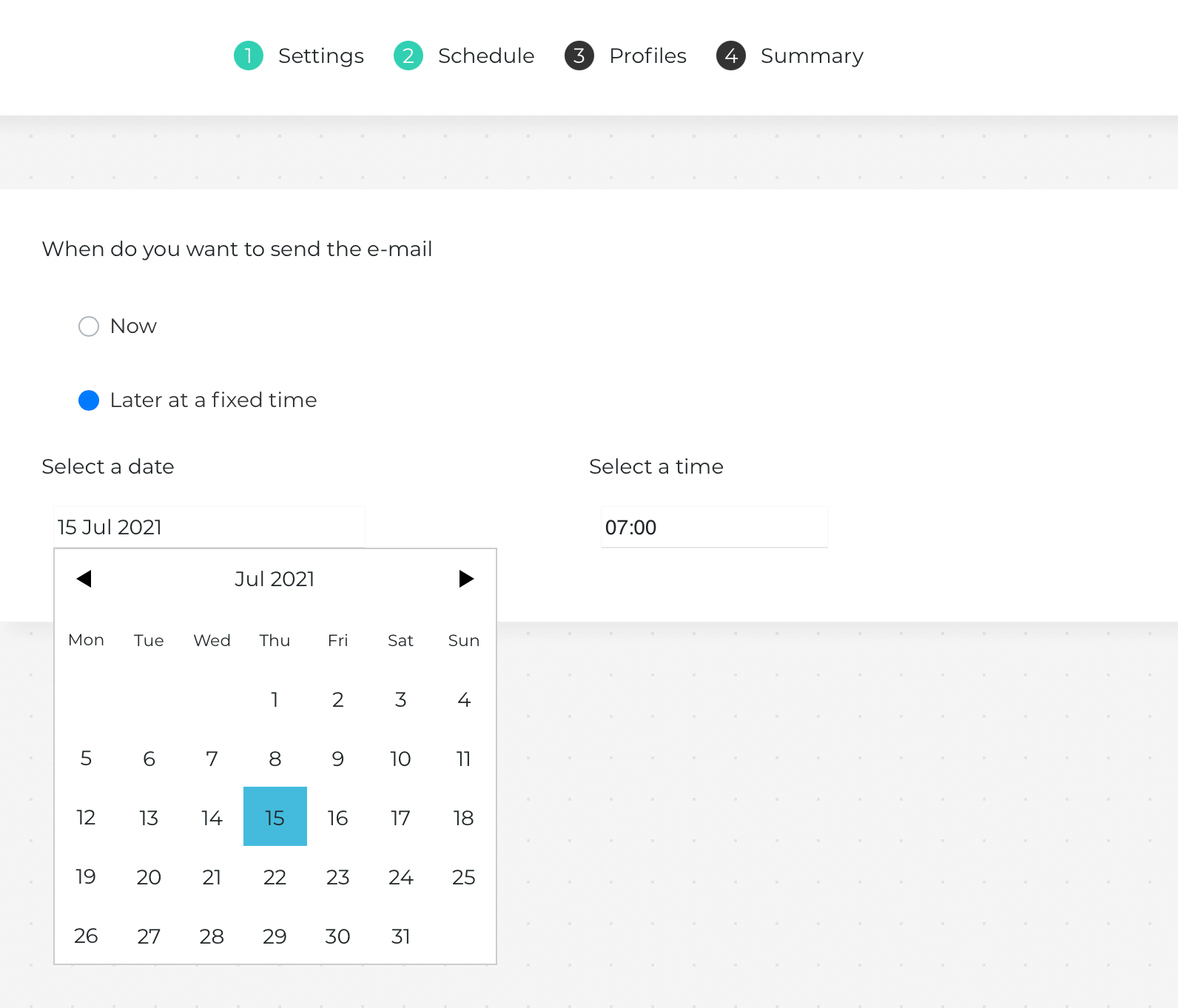1178x1008 pixels.
Task: Set the date to July 20
Action: point(149,877)
